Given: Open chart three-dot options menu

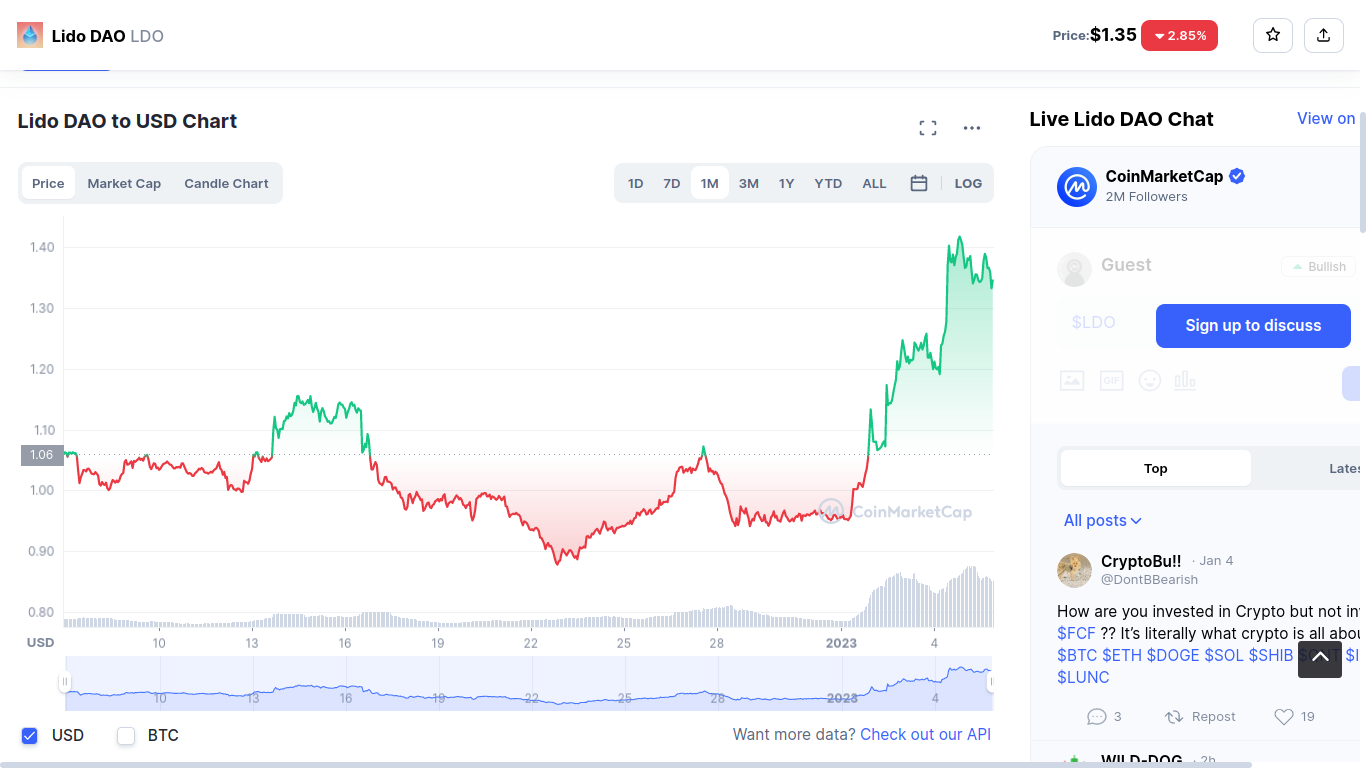Looking at the screenshot, I should tap(972, 128).
